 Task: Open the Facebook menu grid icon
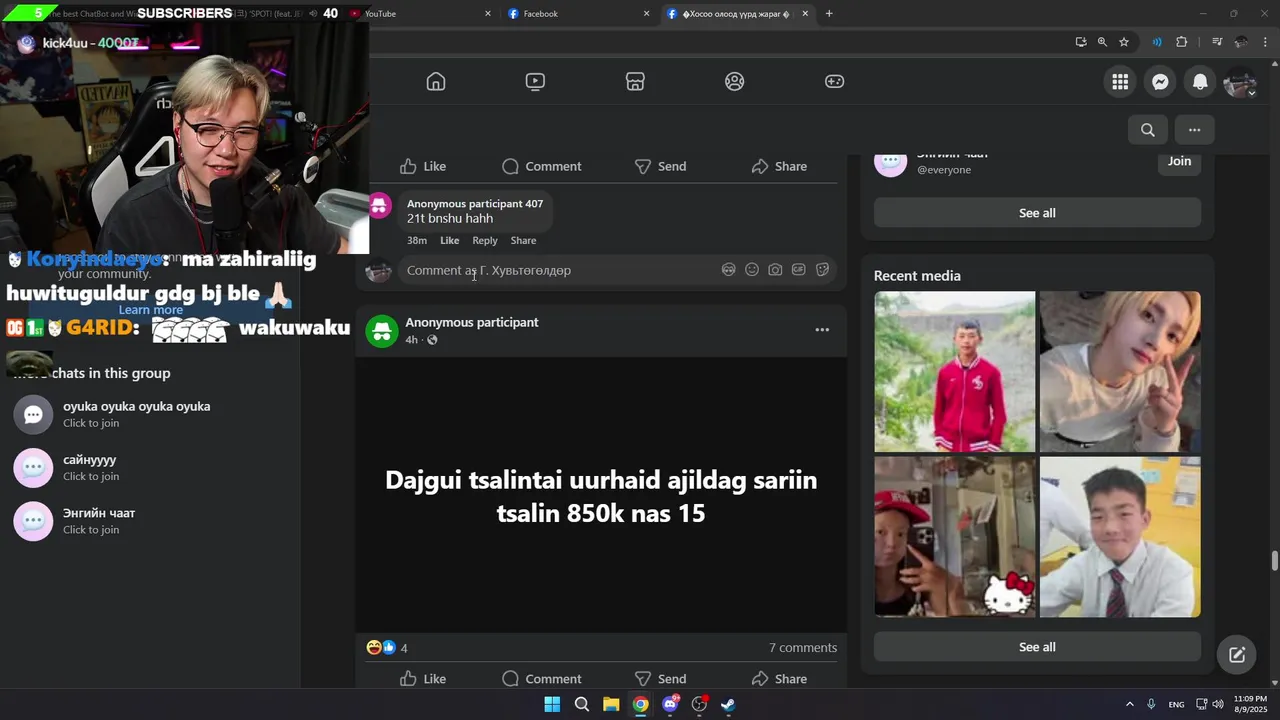click(1120, 82)
